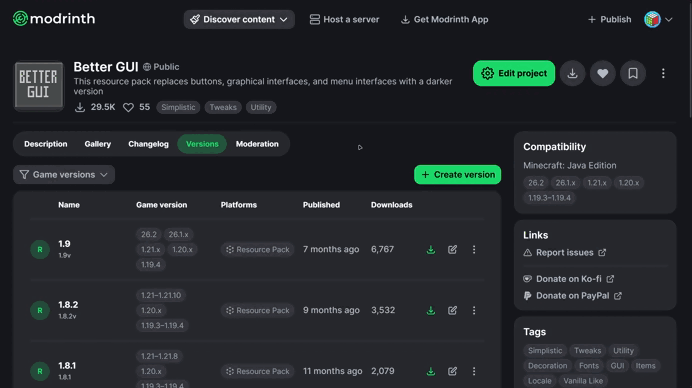The image size is (692, 388).
Task: Click the Better GUI project icon
Action: pos(39,85)
